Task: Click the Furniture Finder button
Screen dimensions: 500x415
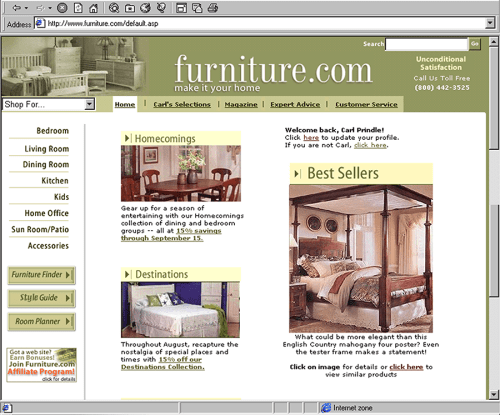Action: 42,275
